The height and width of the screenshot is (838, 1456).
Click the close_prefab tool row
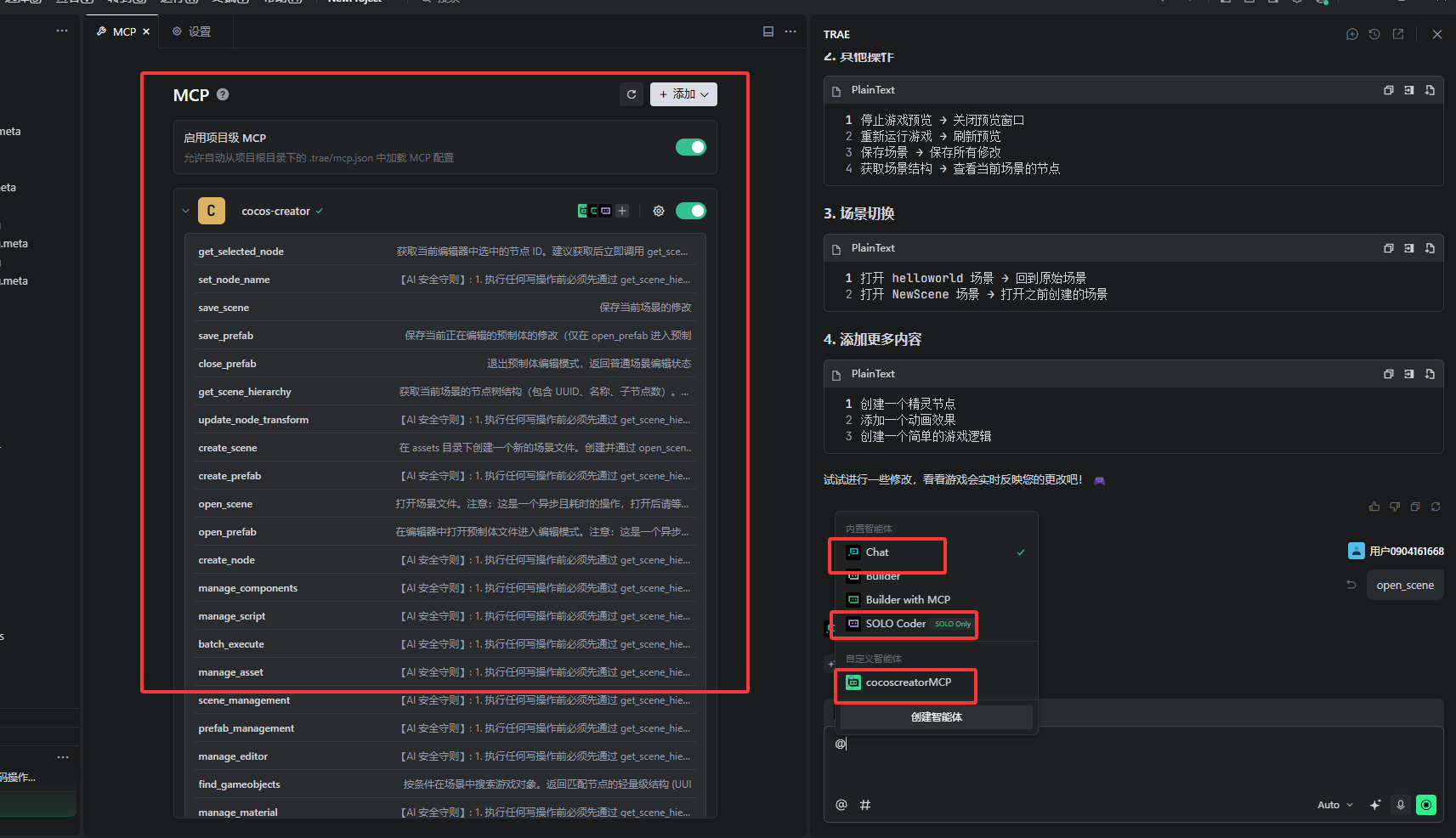click(x=446, y=364)
